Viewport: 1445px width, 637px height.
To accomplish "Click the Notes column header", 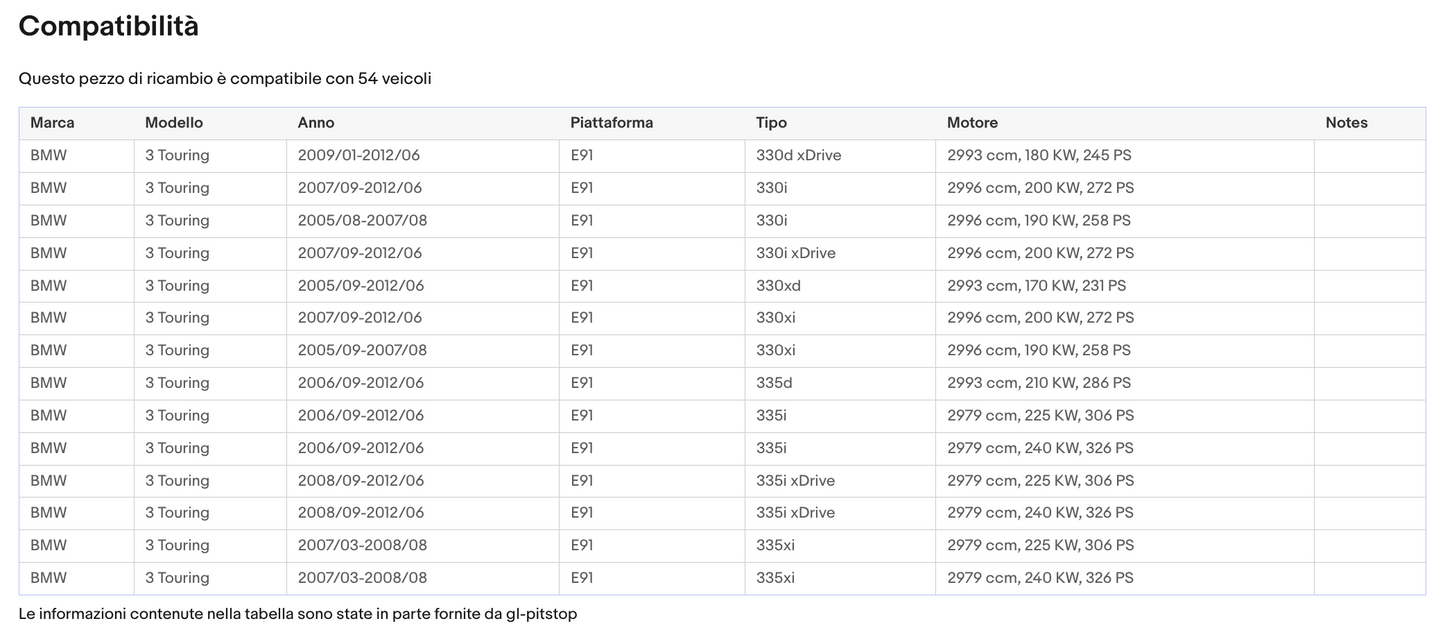I will [x=1346, y=123].
